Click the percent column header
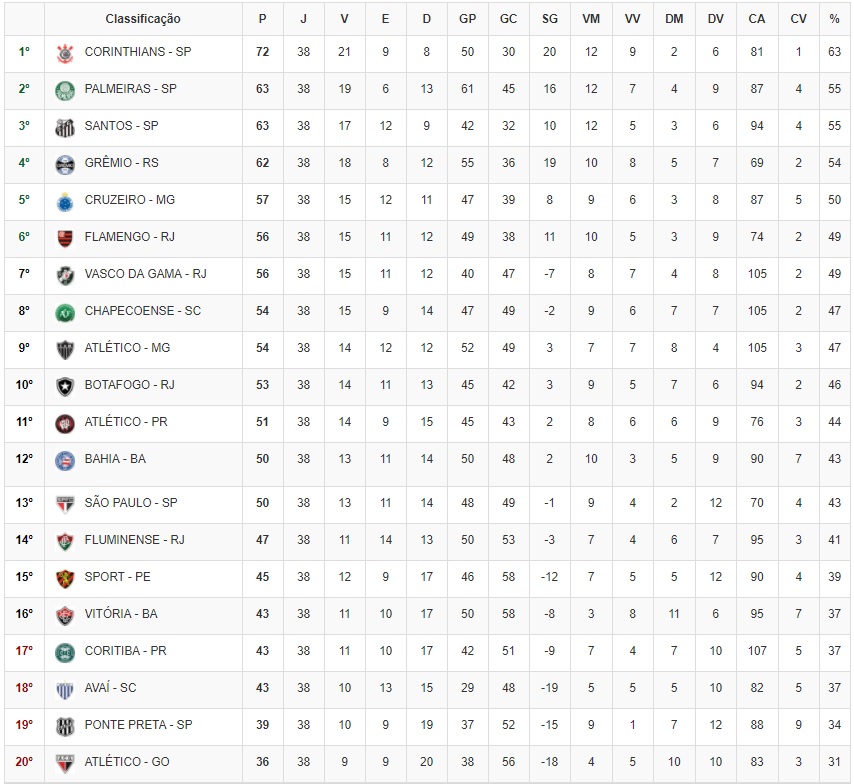 point(834,19)
